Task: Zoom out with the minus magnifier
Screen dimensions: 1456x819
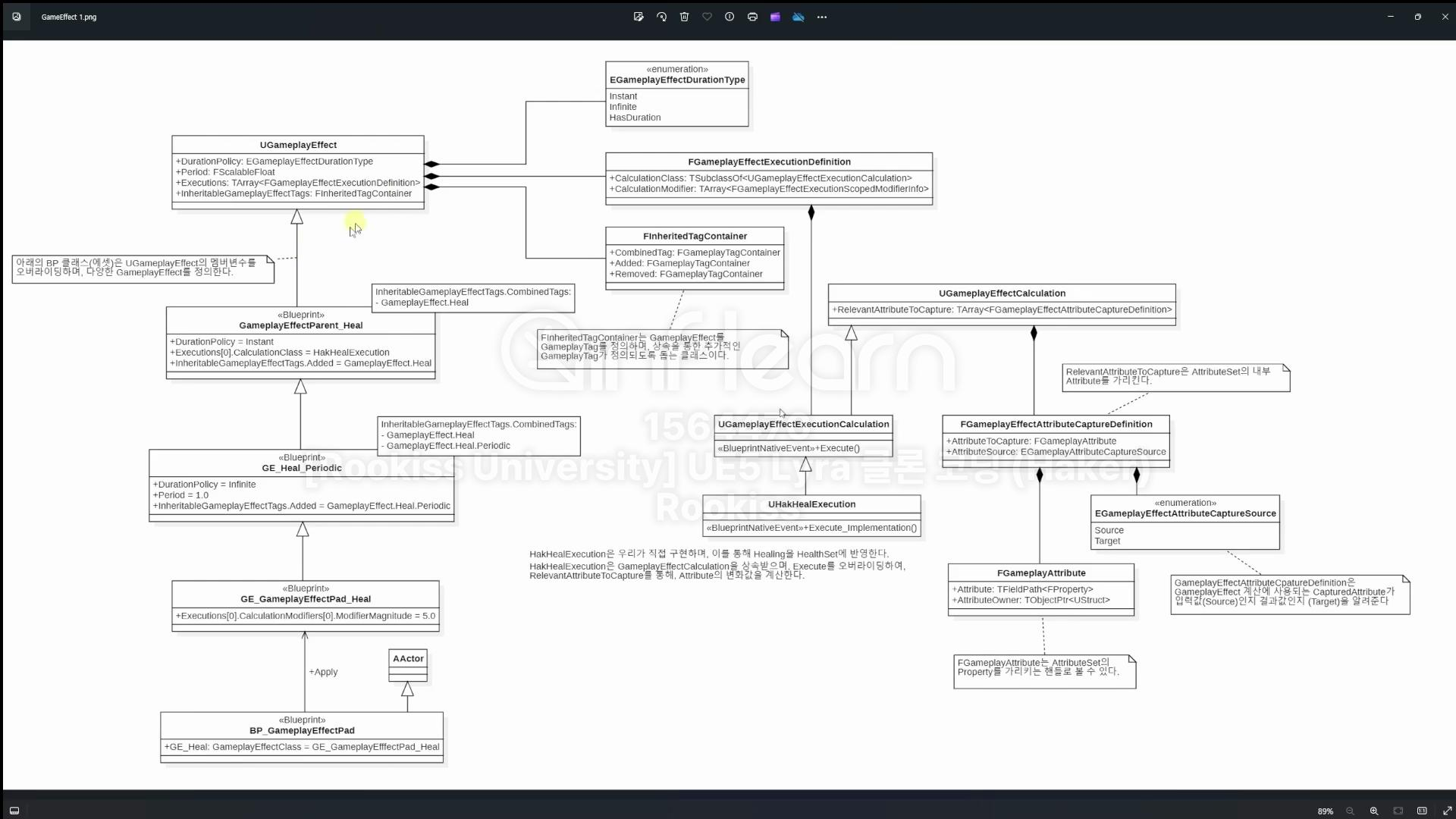Action: pos(1350,811)
